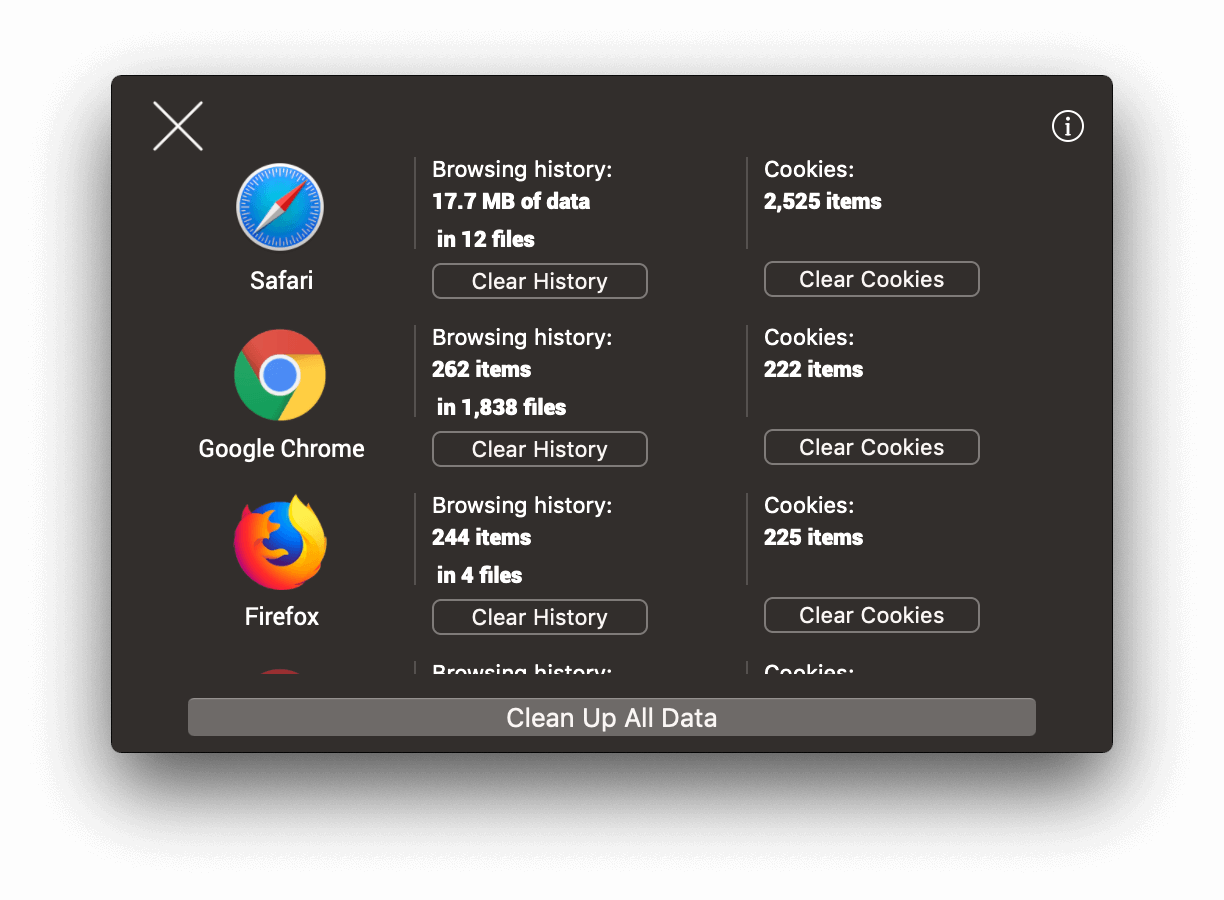Image resolution: width=1224 pixels, height=900 pixels.
Task: Clear Cookies for Google Chrome
Action: 872,447
